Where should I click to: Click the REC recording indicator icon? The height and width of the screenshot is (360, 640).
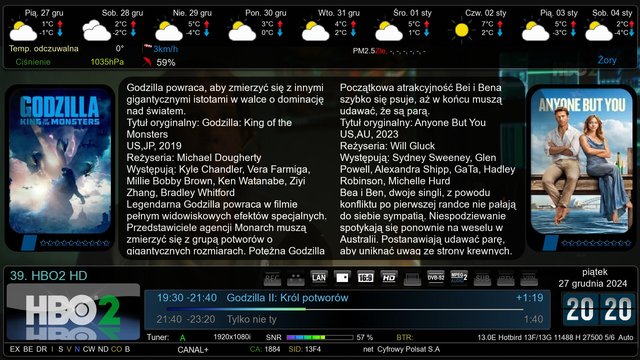coord(272,279)
